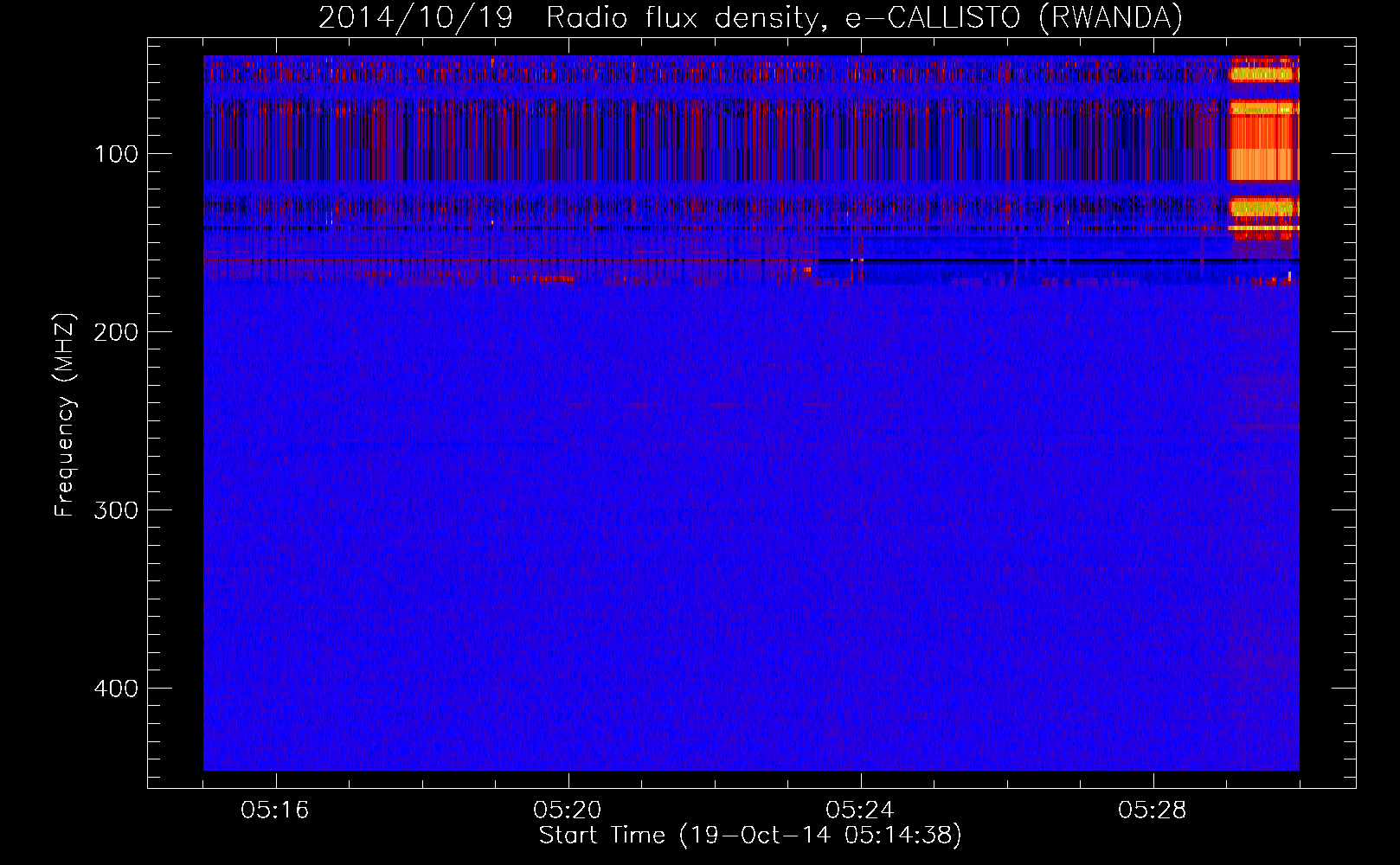Click the 400 frequency tick label
Image resolution: width=1400 pixels, height=865 pixels.
116,689
